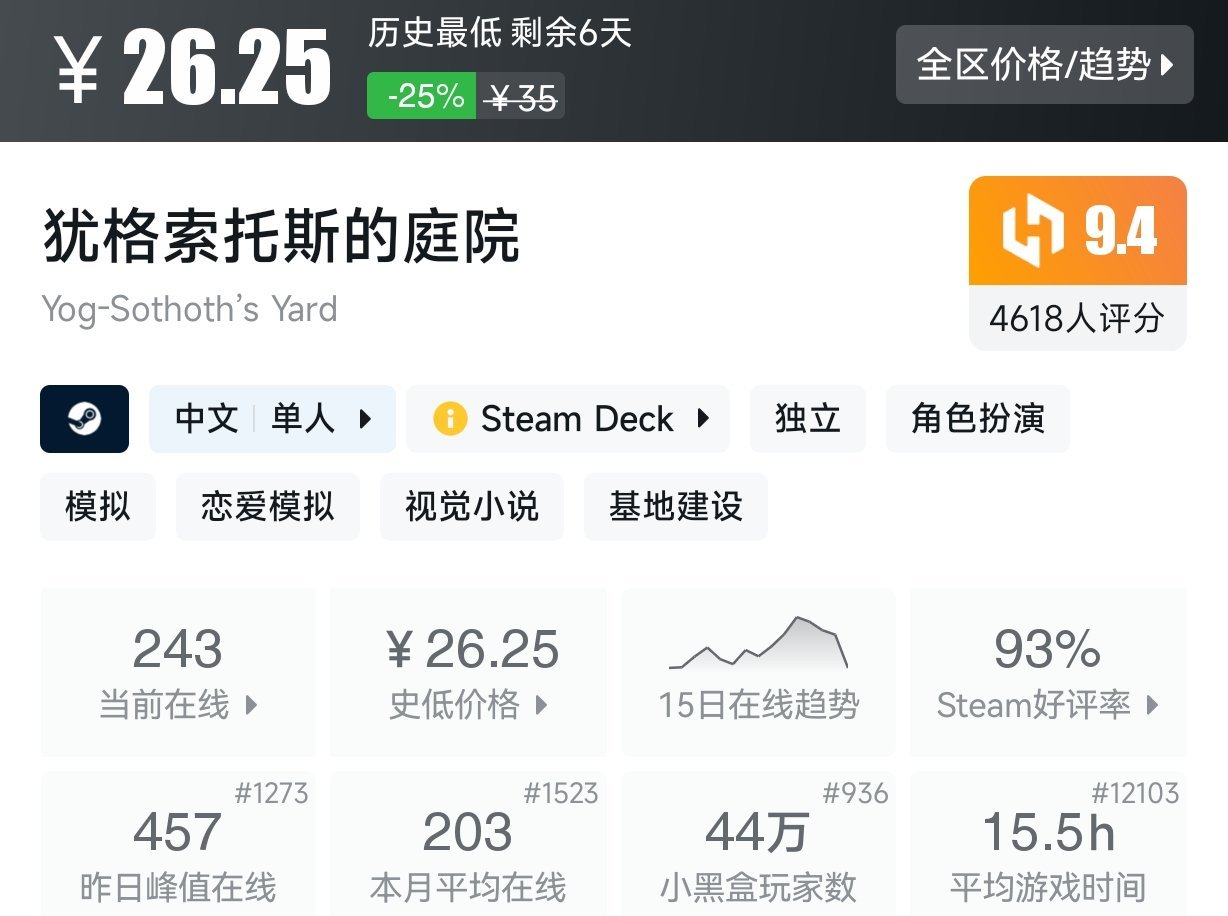Viewport: 1228px width, 916px height.
Task: Tap the struck-through original price ¥35
Action: 520,97
